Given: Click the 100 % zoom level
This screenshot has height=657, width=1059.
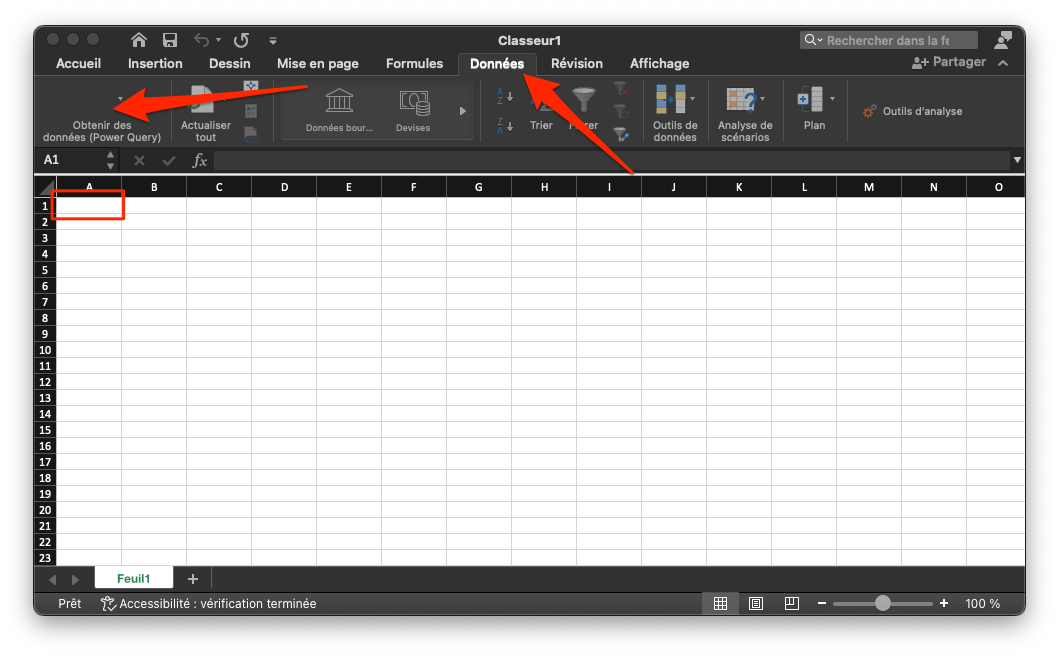Looking at the screenshot, I should (983, 604).
